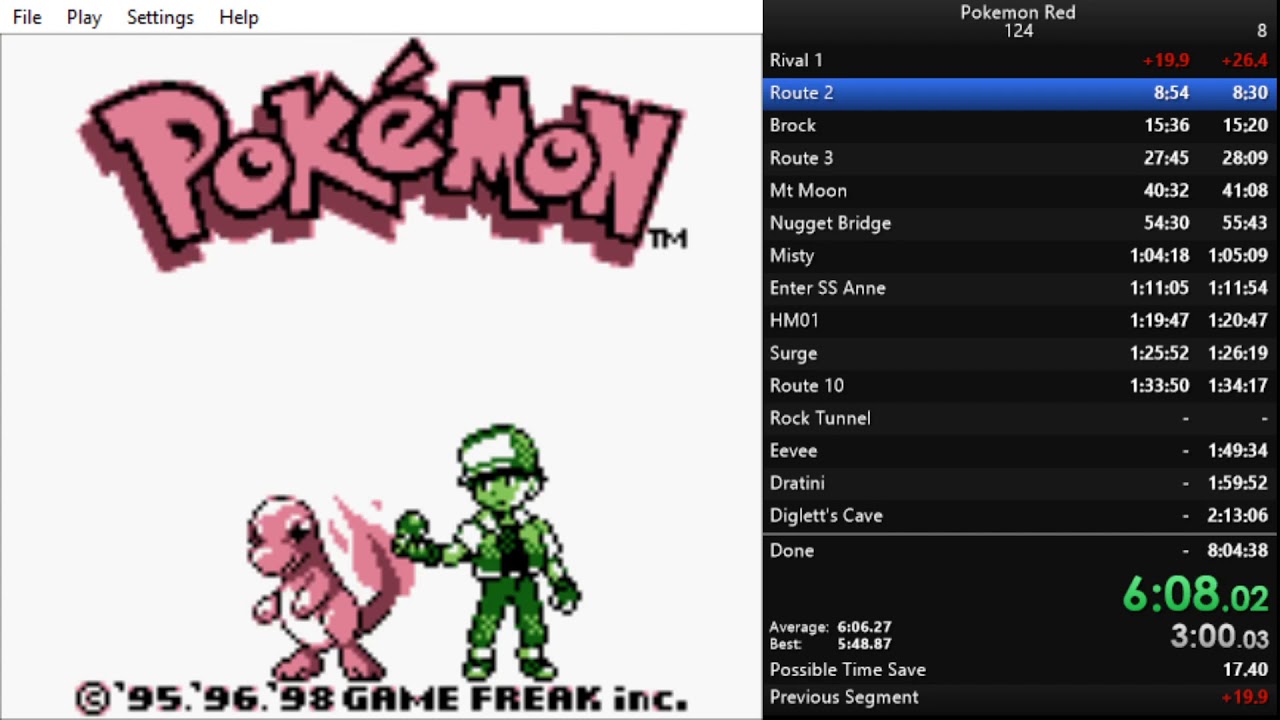1280x720 pixels.
Task: Click the Rival 1 +26.4 delta
Action: pyautogui.click(x=1244, y=60)
